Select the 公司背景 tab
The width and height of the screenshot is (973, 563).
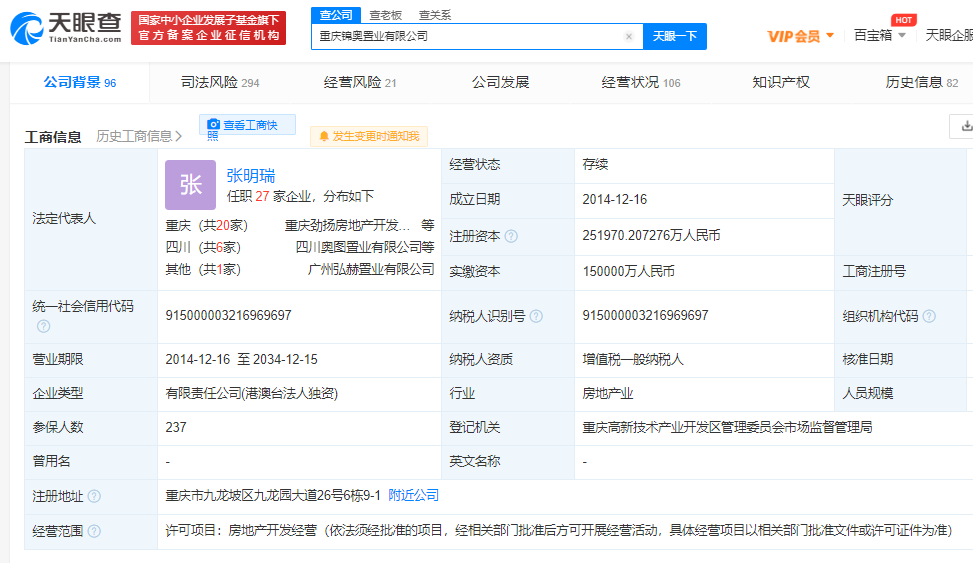(79, 83)
